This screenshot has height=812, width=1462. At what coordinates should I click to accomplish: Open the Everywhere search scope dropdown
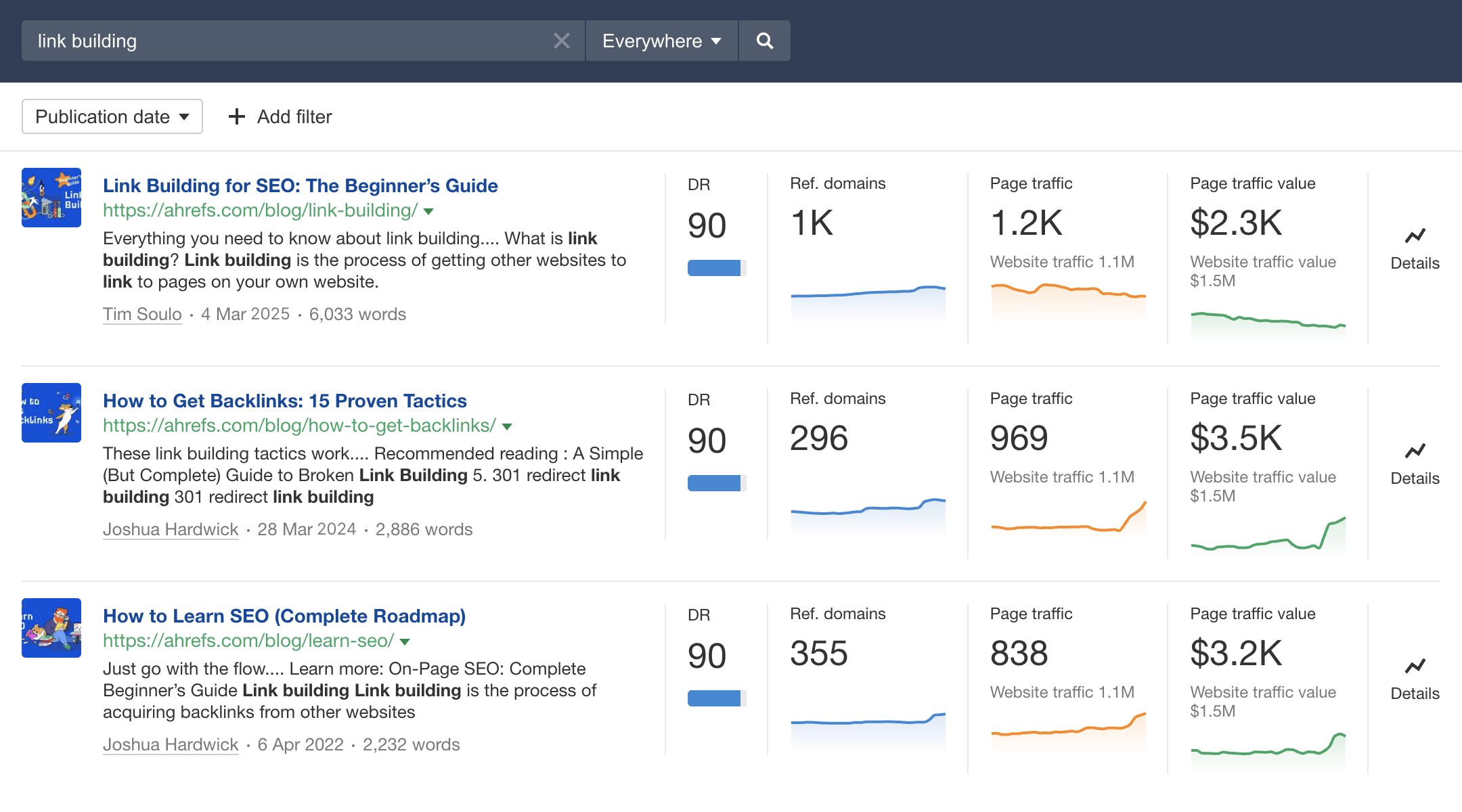pos(661,41)
